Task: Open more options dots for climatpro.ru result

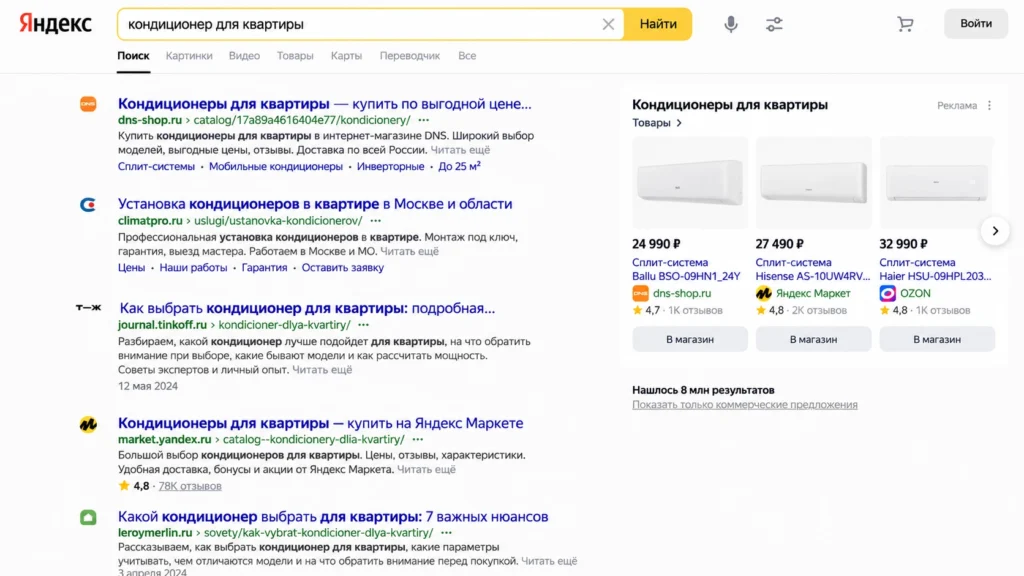Action: click(x=376, y=221)
